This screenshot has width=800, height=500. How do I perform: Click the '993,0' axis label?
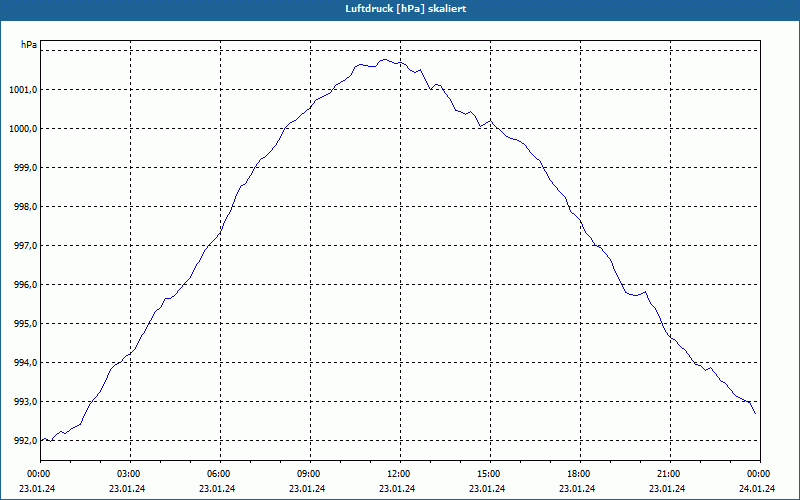pos(26,402)
